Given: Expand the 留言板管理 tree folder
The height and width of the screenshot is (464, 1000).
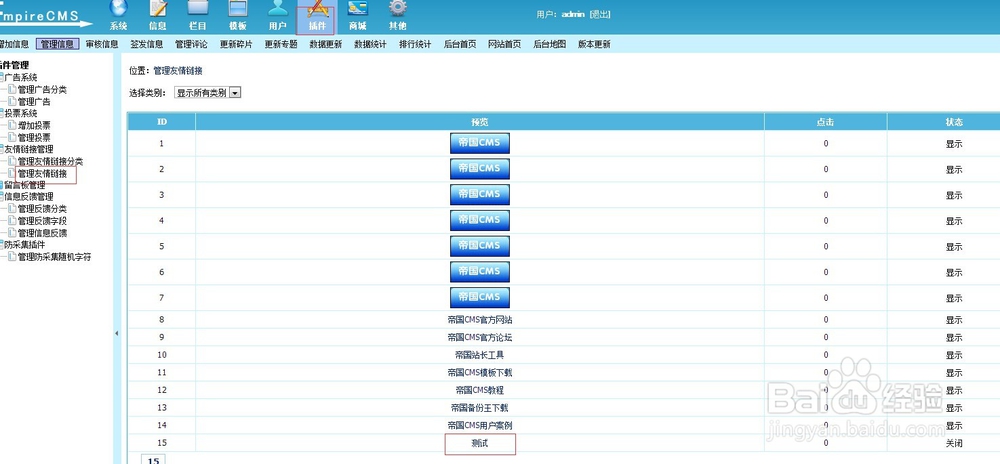Looking at the screenshot, I should [2, 185].
